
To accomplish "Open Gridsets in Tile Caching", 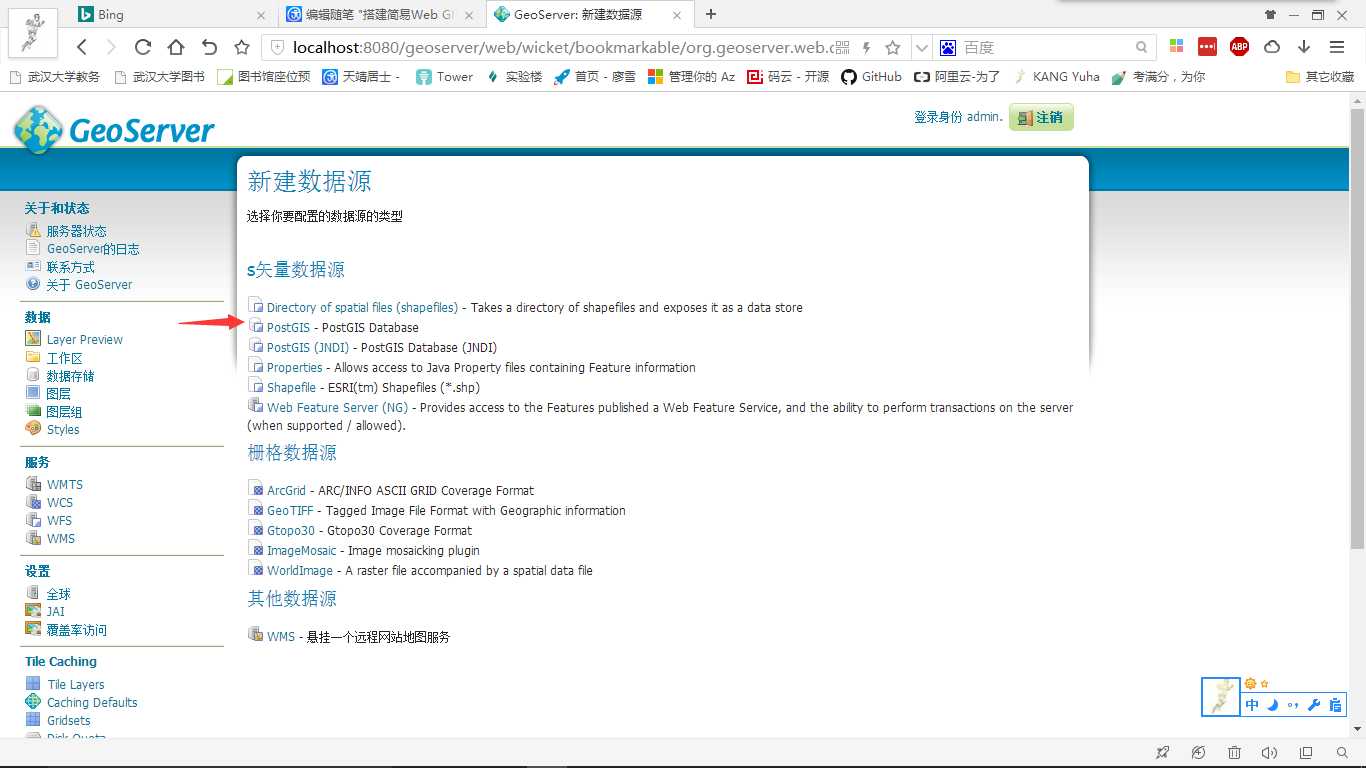I will 69,720.
